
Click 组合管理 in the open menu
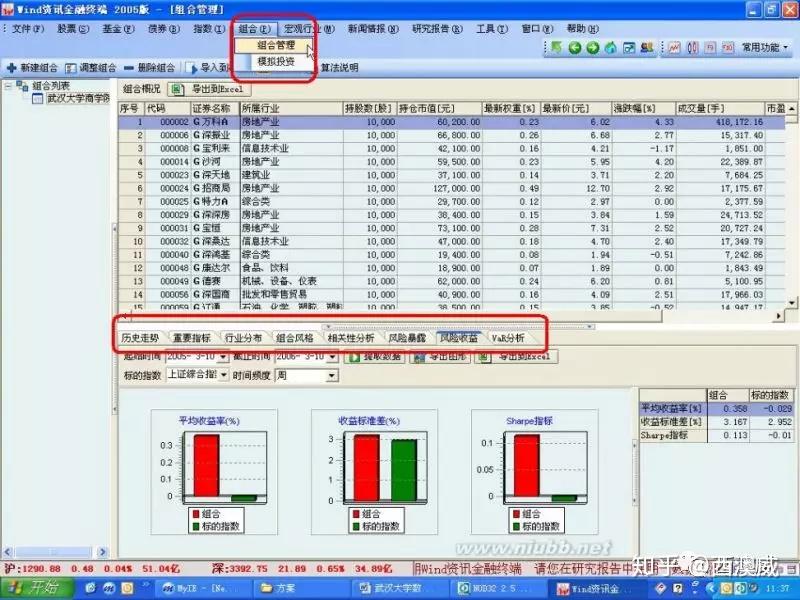click(276, 45)
